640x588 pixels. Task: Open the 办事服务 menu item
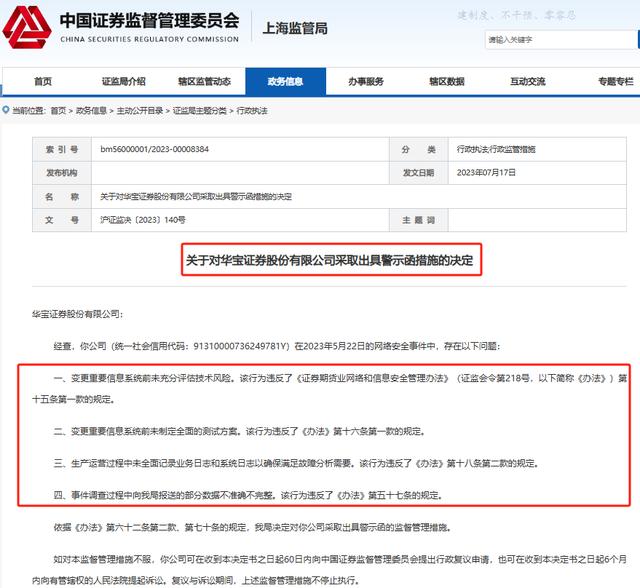click(x=365, y=81)
